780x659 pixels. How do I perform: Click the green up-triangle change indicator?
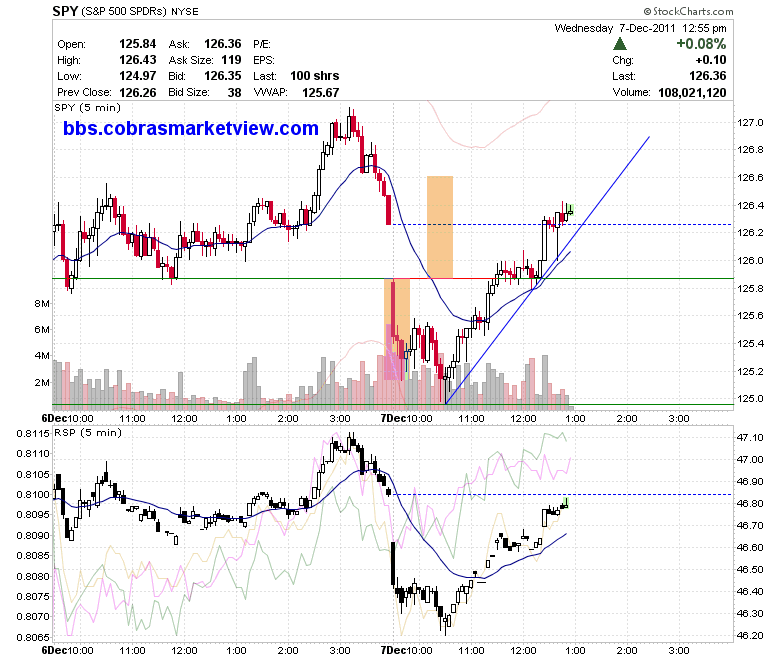click(x=619, y=44)
